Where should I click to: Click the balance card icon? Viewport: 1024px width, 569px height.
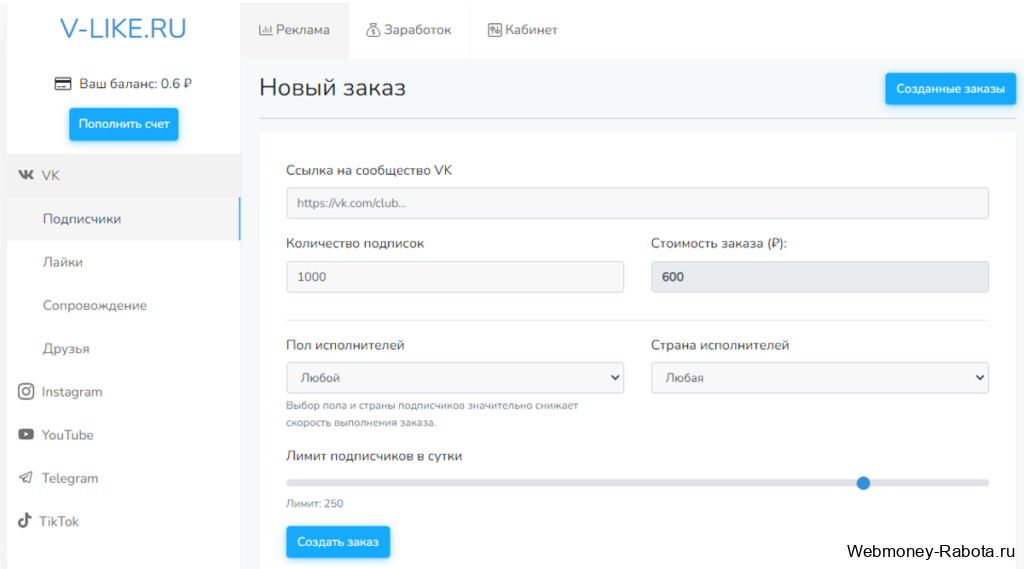63,84
